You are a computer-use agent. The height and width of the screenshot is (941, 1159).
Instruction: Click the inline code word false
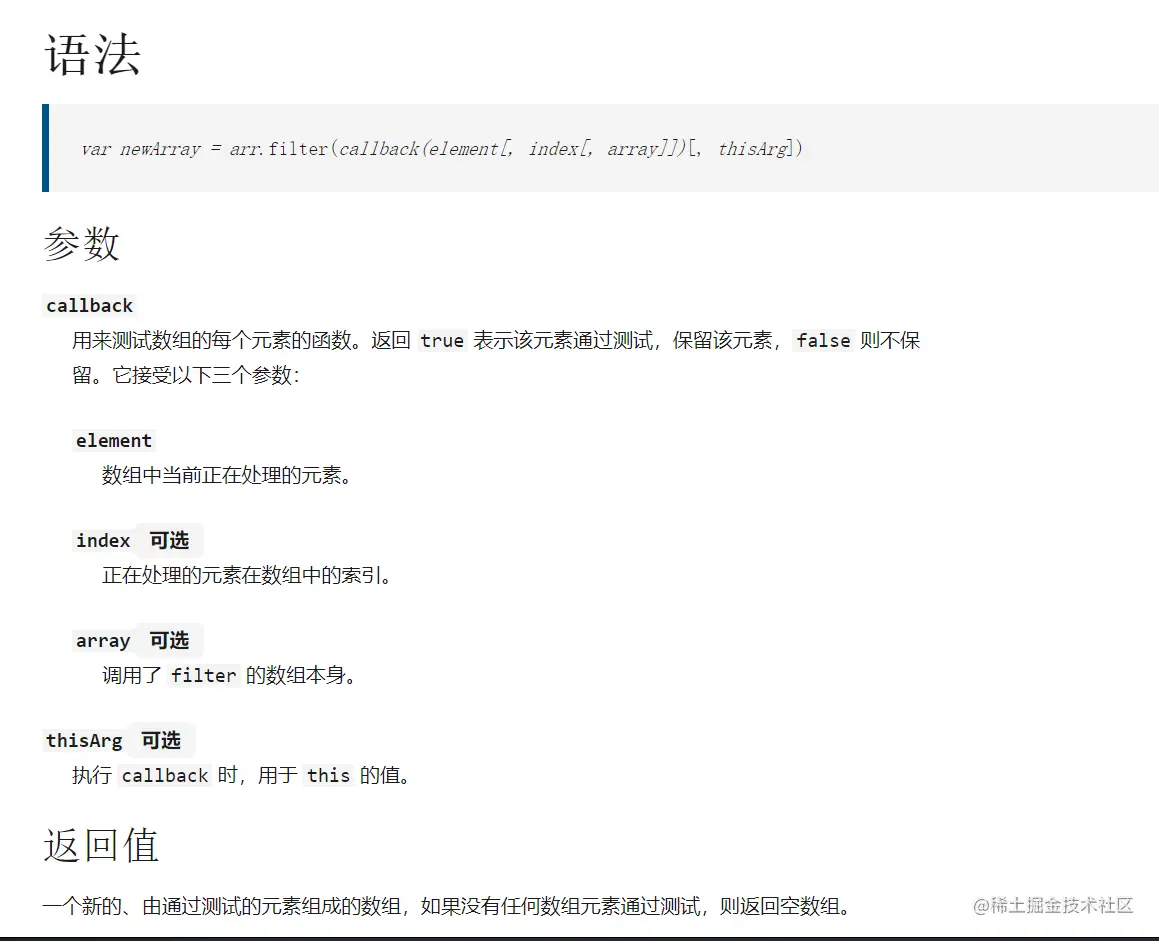[823, 341]
